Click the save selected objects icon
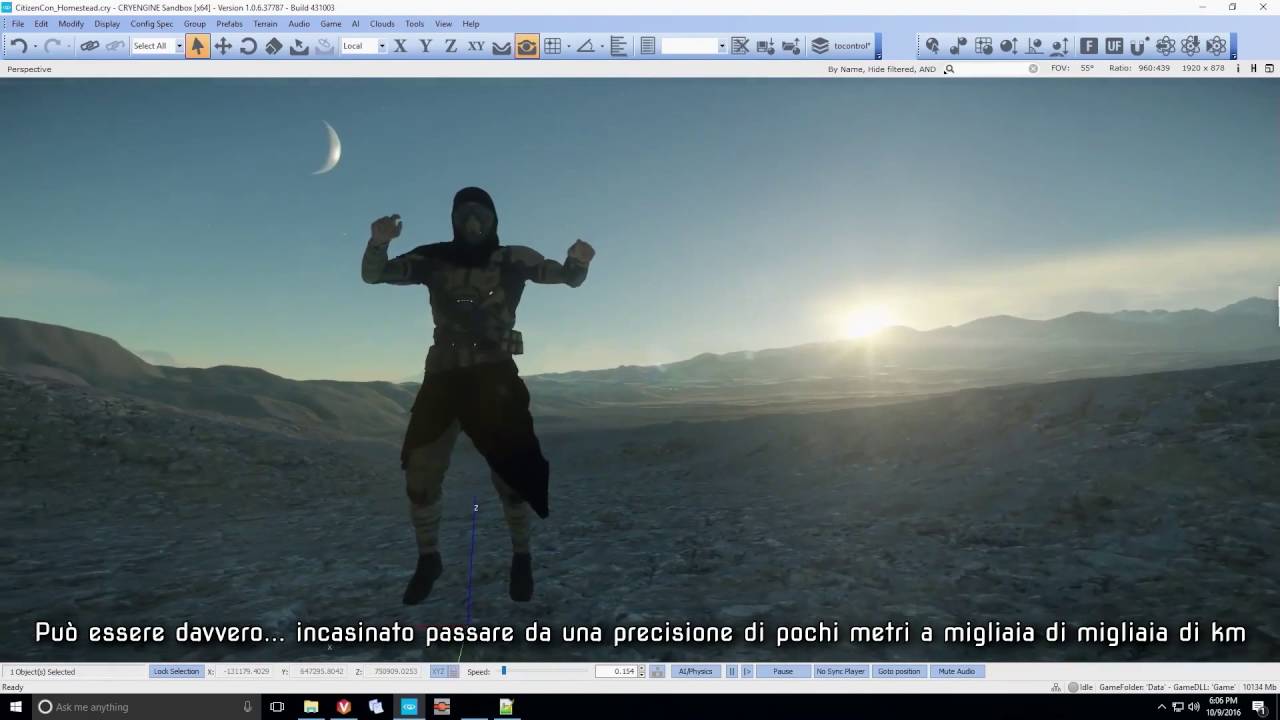 (x=766, y=46)
